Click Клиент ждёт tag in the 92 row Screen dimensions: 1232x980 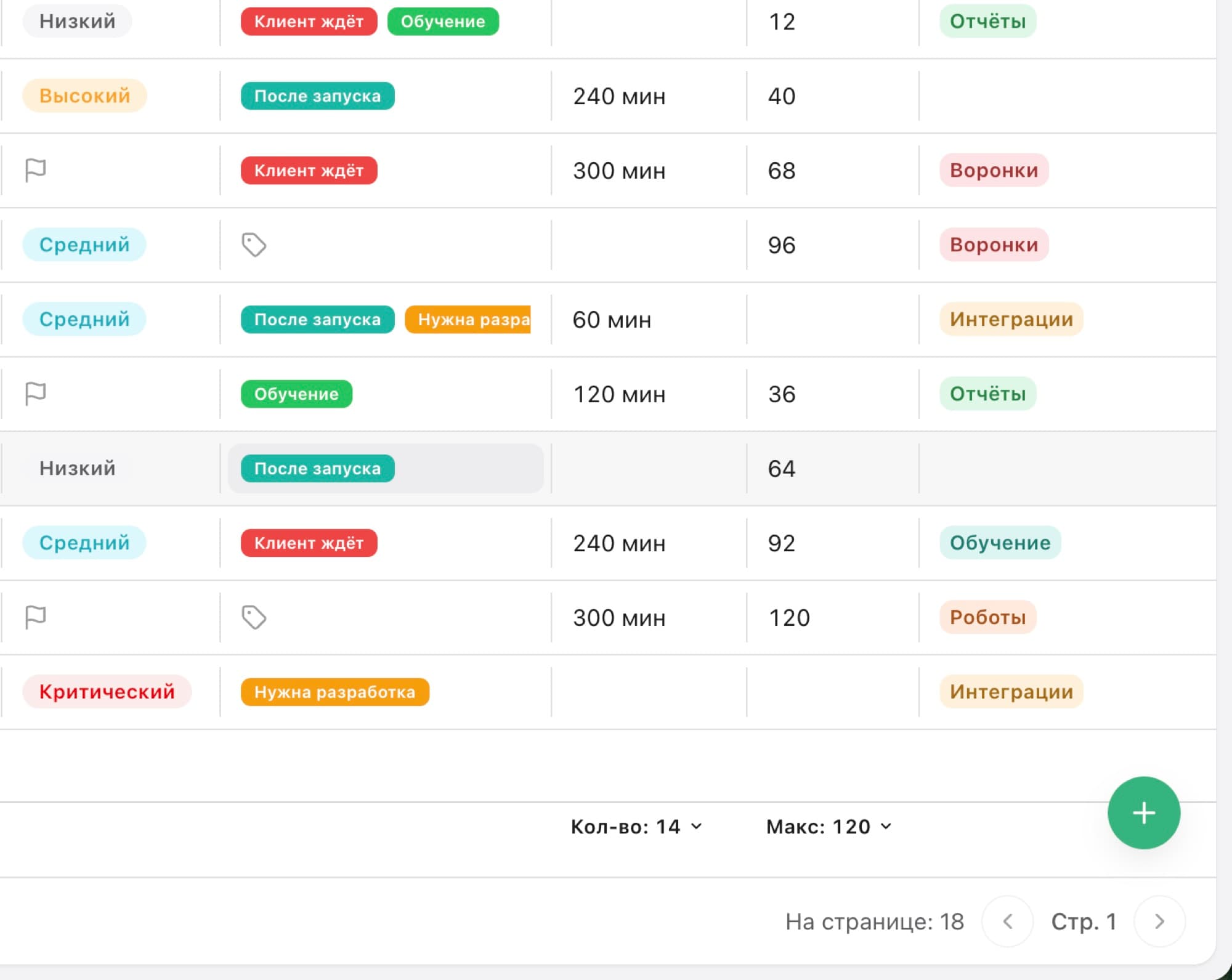coord(309,543)
